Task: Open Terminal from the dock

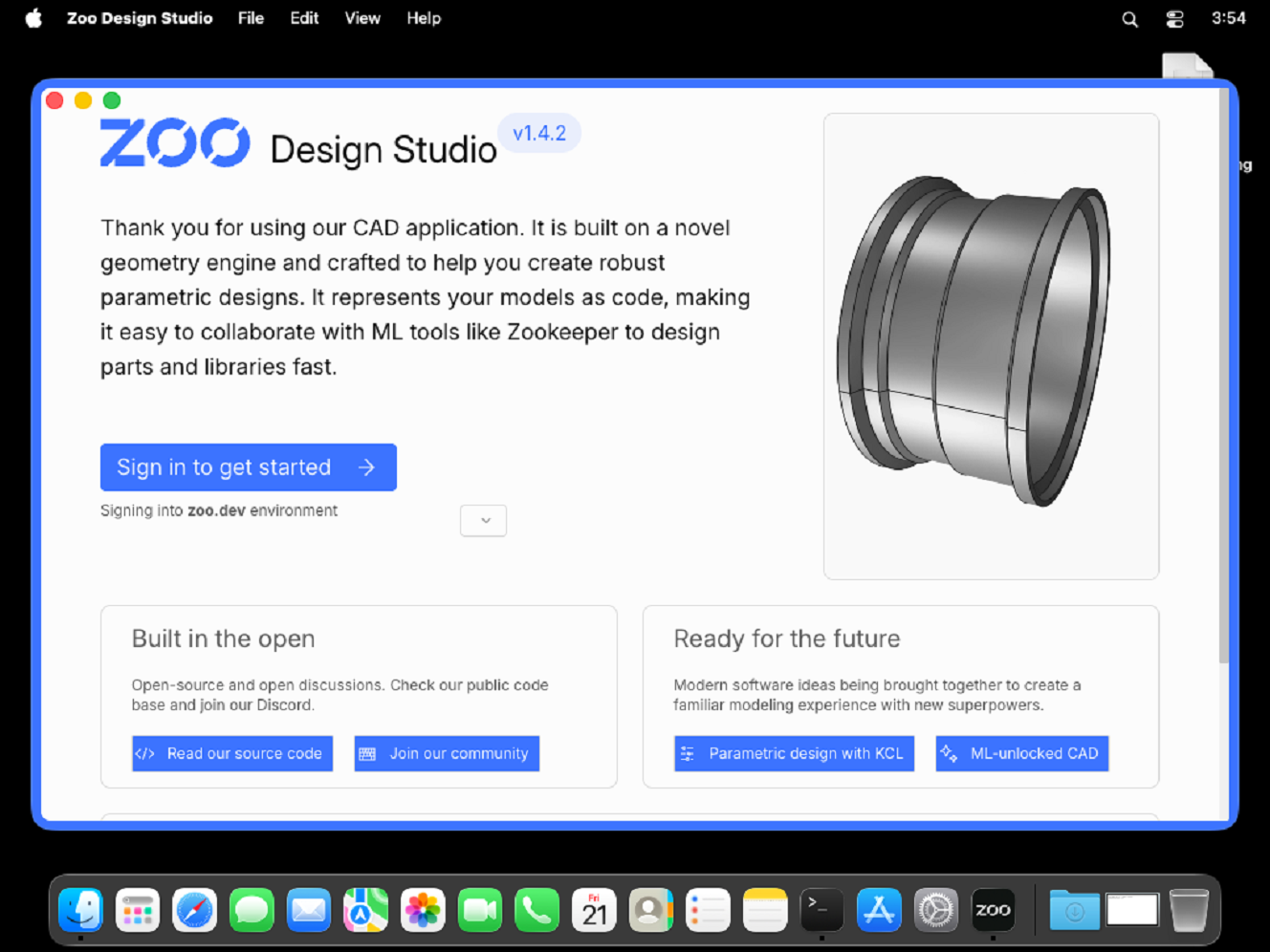Action: [x=822, y=910]
